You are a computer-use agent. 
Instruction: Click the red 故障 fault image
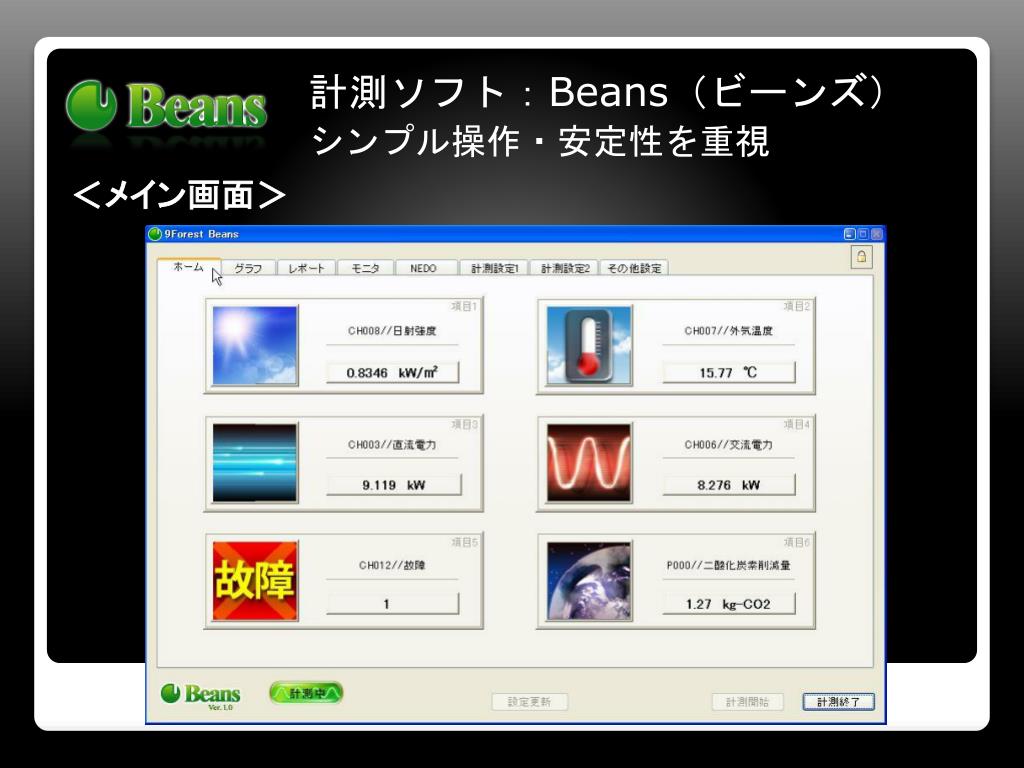coord(255,581)
